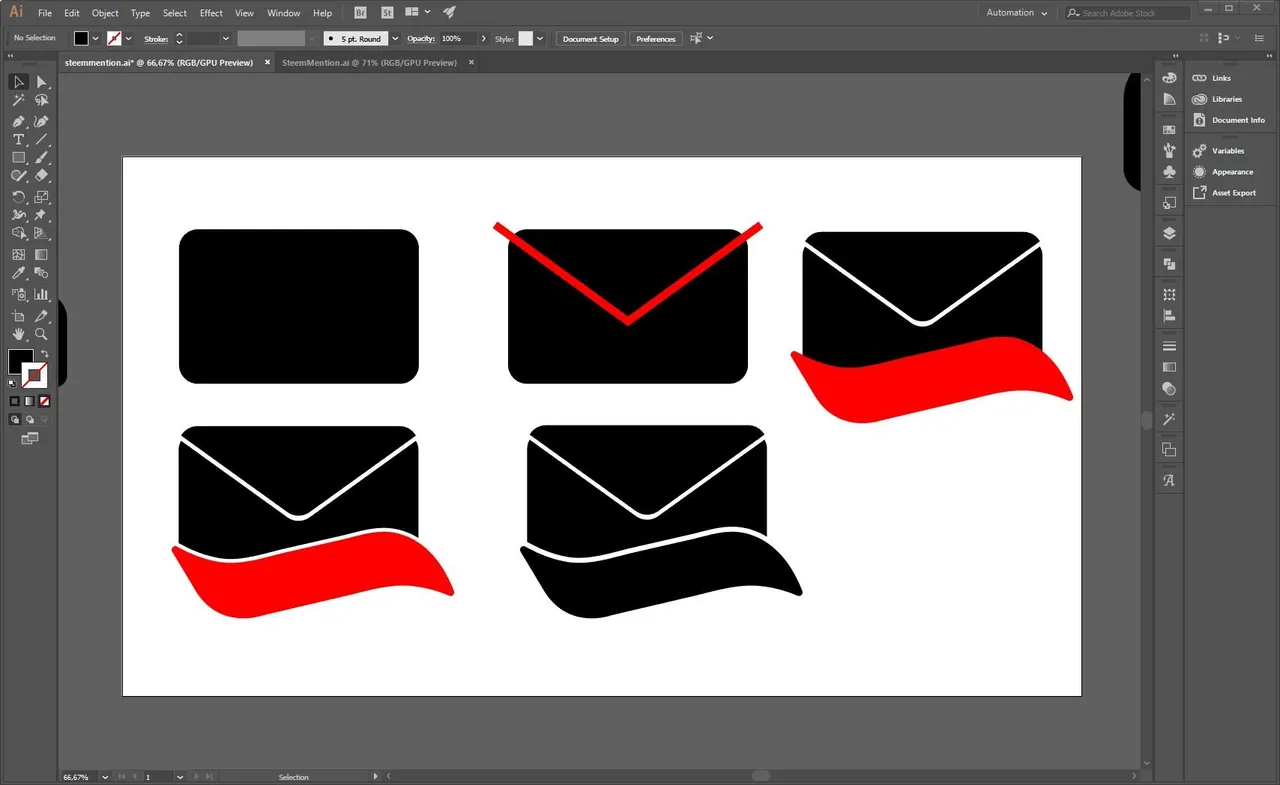Select the Artboard tool

click(19, 316)
